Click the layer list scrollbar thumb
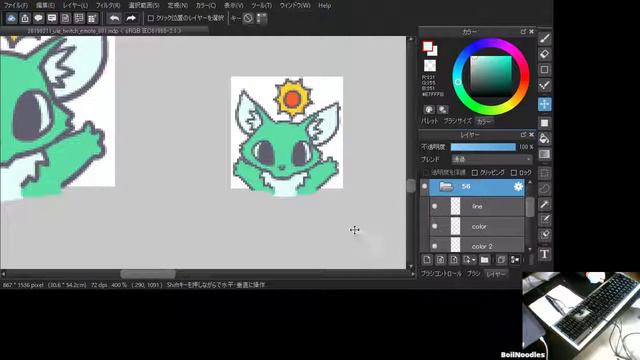Image resolution: width=640 pixels, height=360 pixels. pos(530,207)
